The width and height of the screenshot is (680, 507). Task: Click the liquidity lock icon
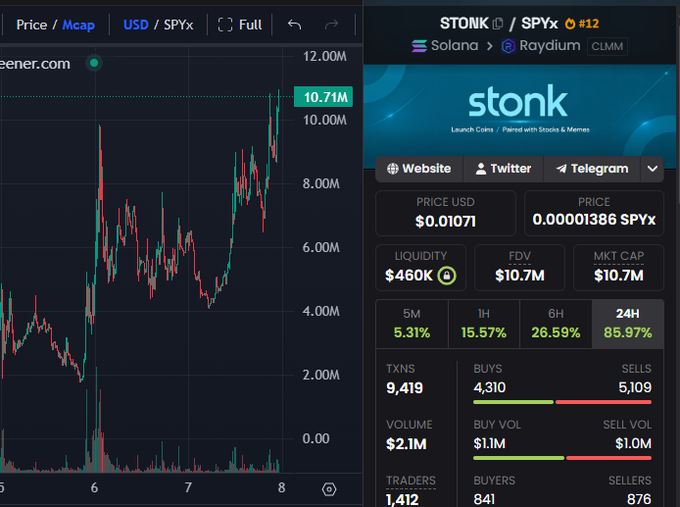tap(447, 275)
